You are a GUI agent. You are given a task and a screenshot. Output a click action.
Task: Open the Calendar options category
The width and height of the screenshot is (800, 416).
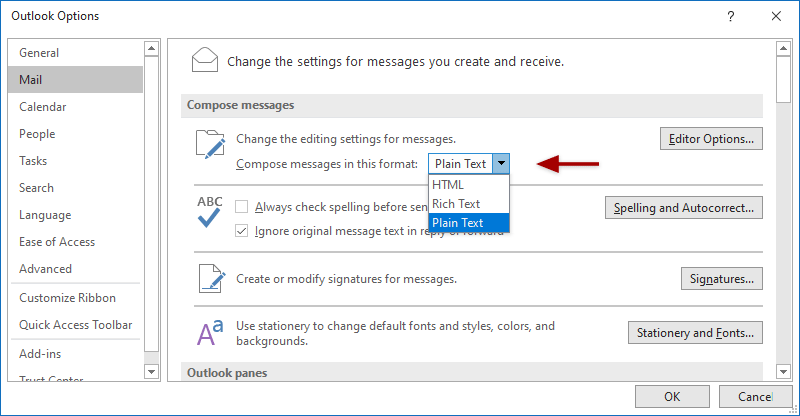pyautogui.click(x=76, y=107)
